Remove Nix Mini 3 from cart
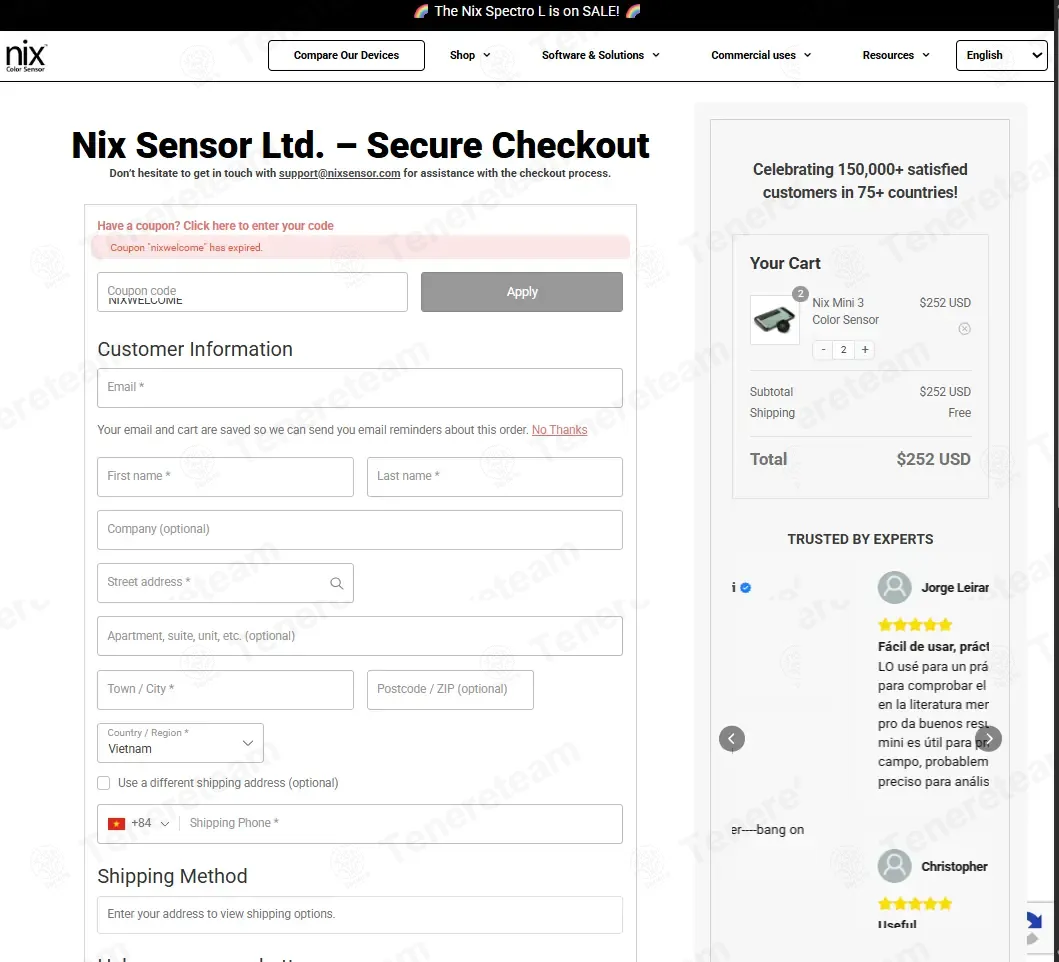The width and height of the screenshot is (1059, 962). pyautogui.click(x=964, y=328)
